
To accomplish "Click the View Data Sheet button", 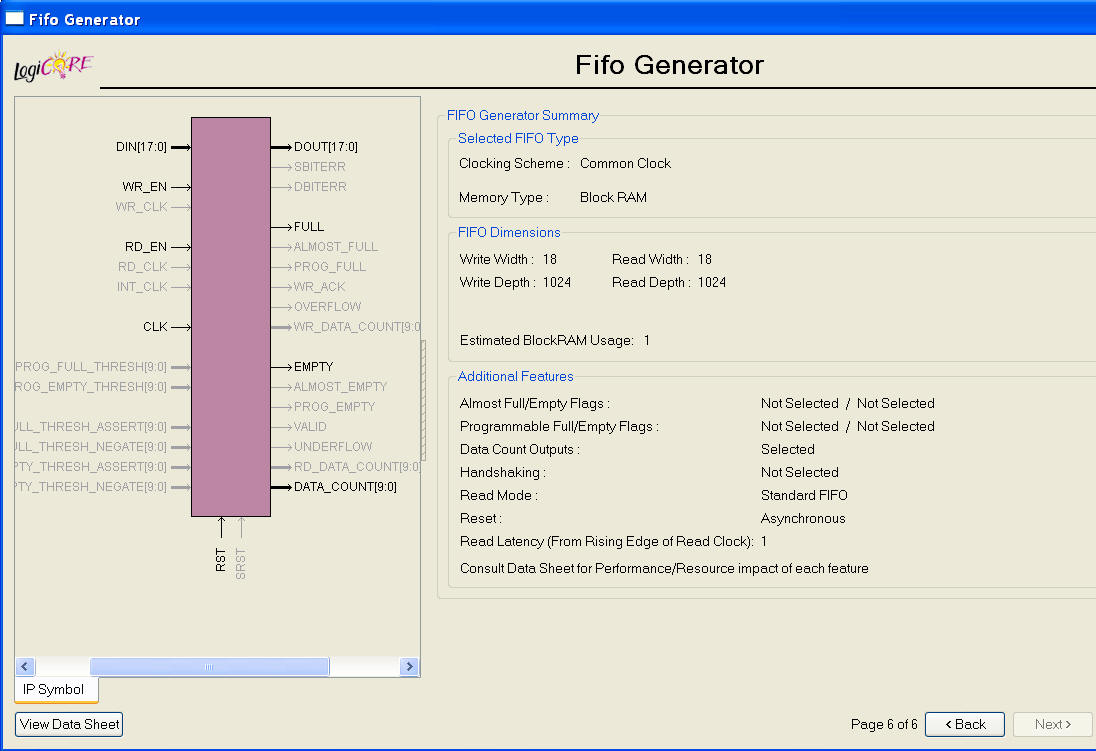I will tap(68, 724).
